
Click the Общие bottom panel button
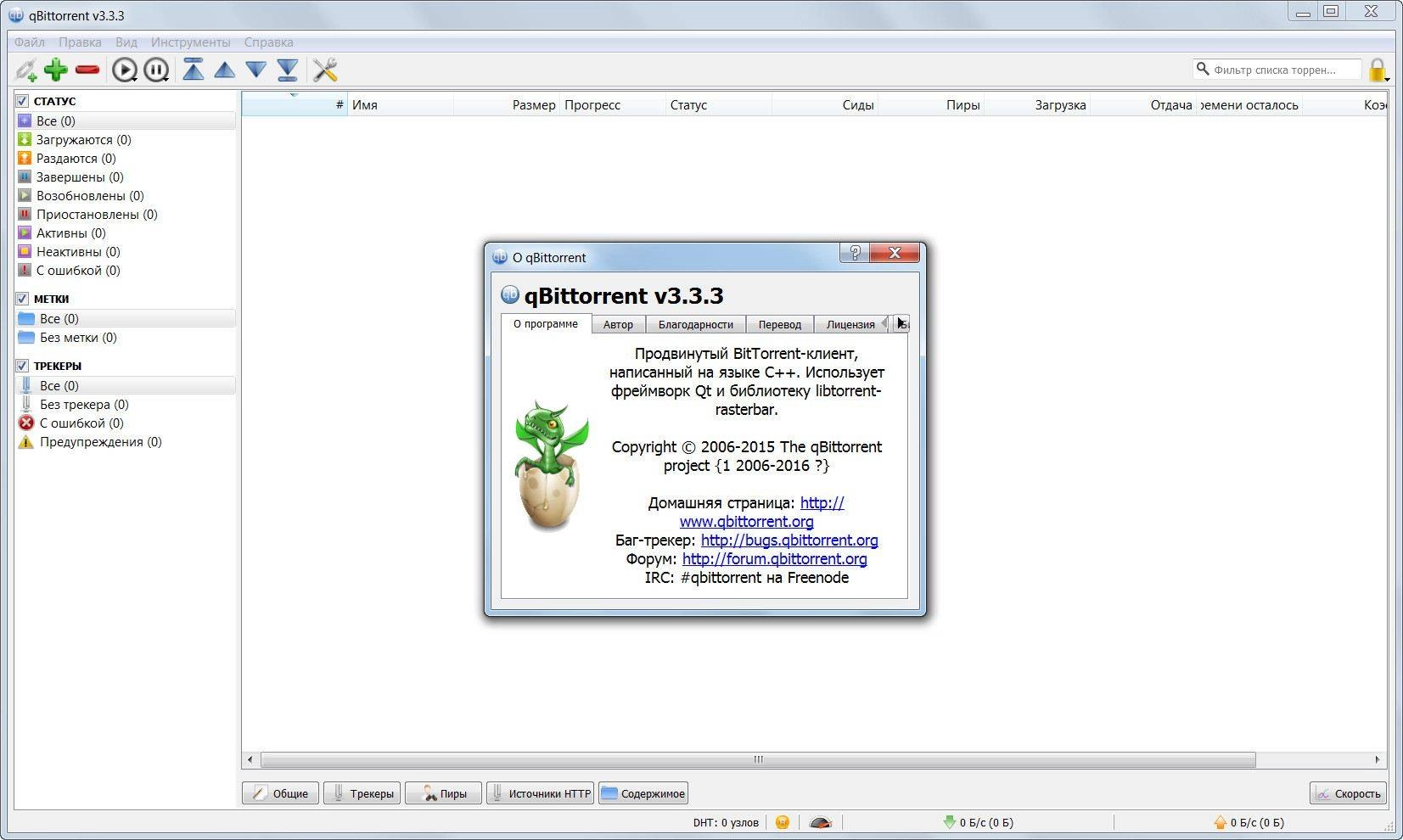point(281,793)
